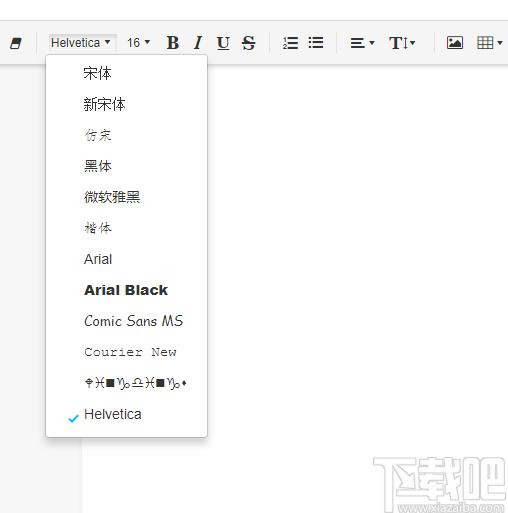This screenshot has width=508, height=513.
Task: Choose 新宋体 font from list
Action: click(x=126, y=104)
